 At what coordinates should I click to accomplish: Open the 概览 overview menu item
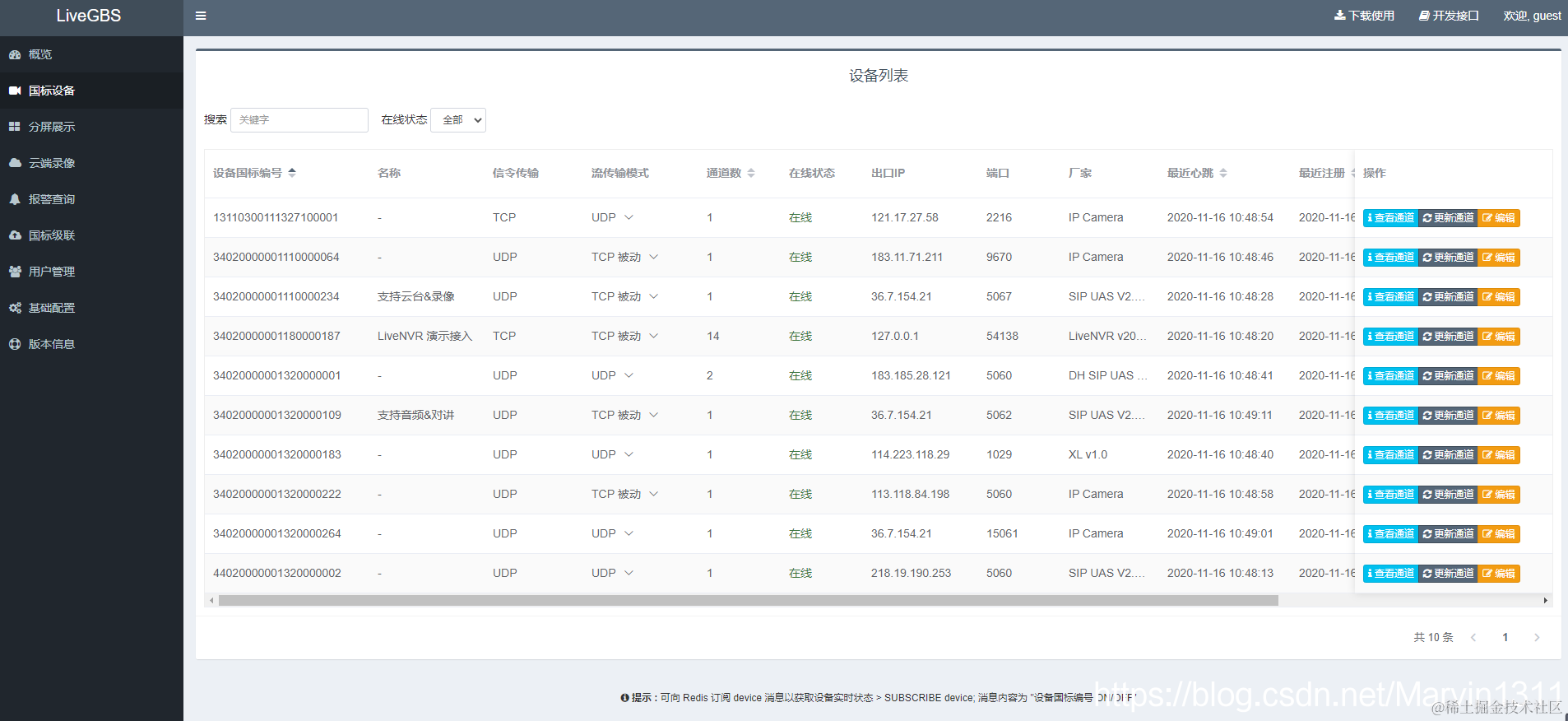coord(91,54)
